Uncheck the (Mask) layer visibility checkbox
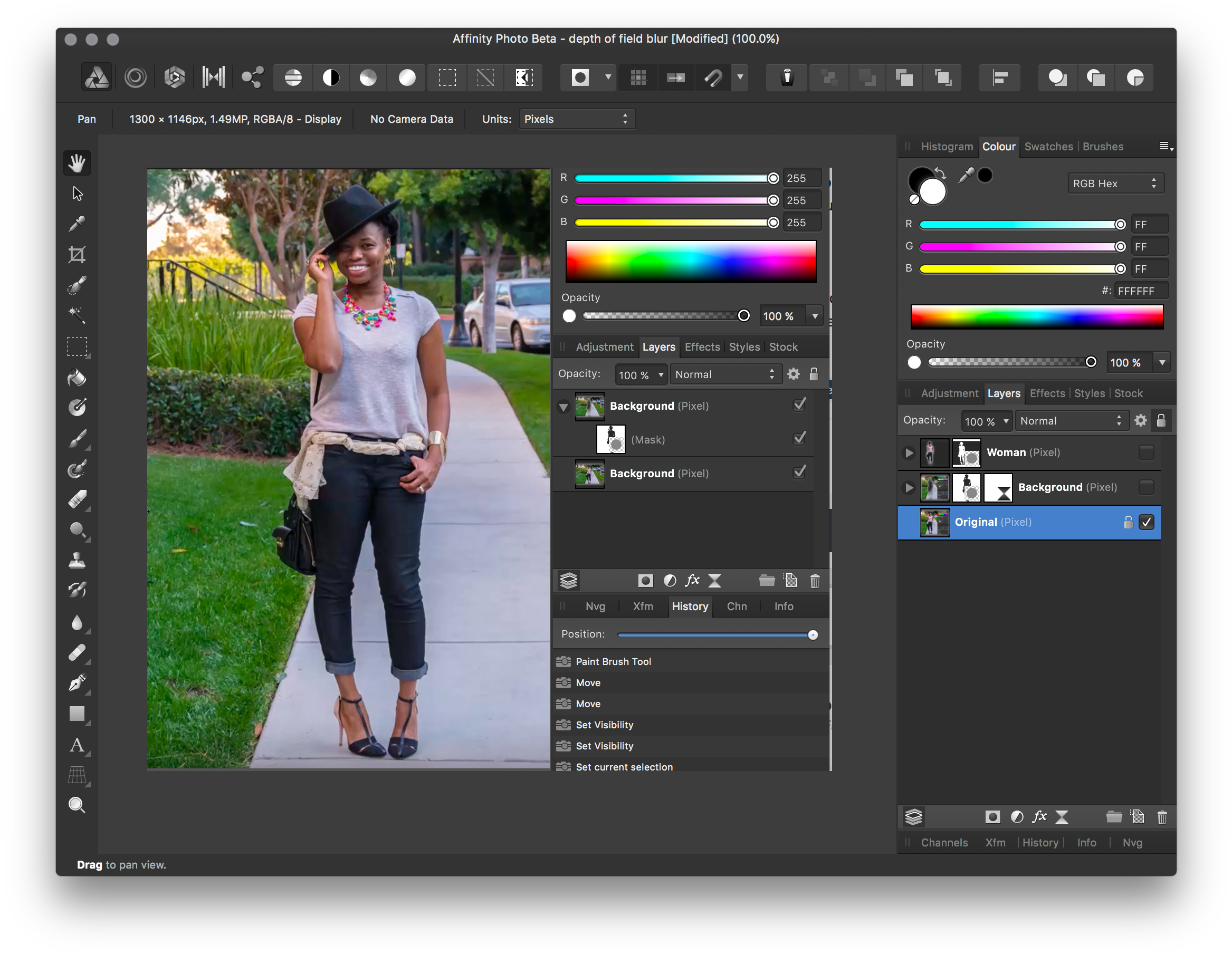The image size is (1232, 954). click(799, 439)
